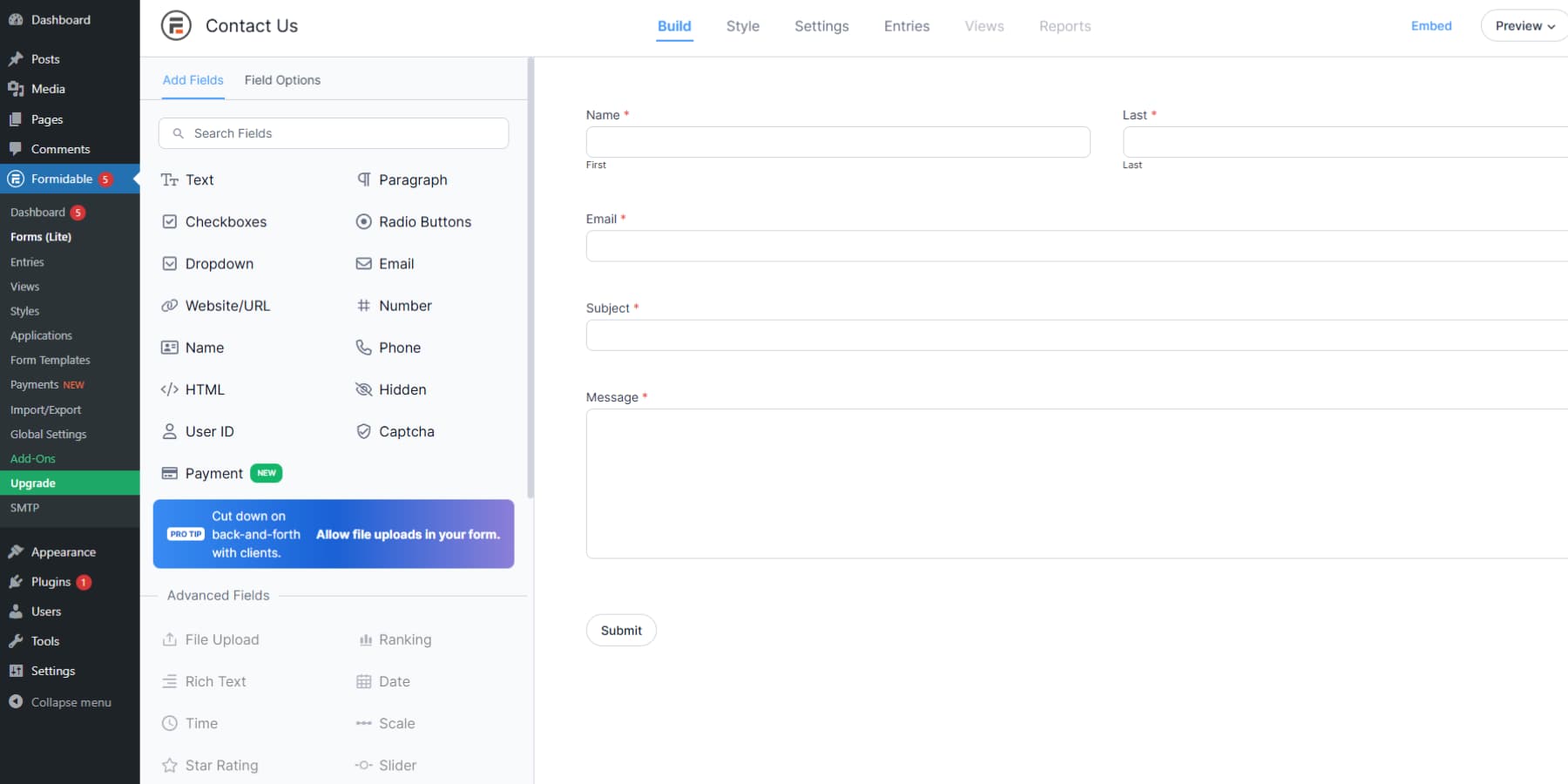The image size is (1568, 784).
Task: Add a Captcha field
Action: coord(406,430)
